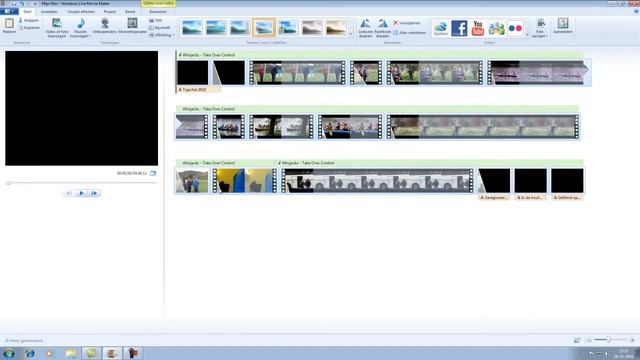Click the preview seek slider handle
Screen dimensions: 640x360
[9, 183]
